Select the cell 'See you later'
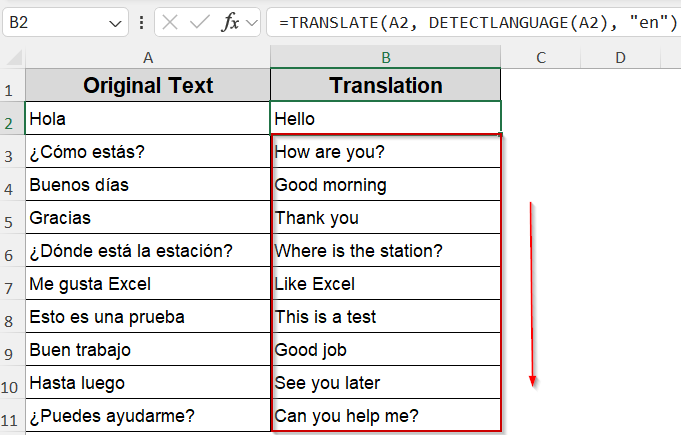 (x=386, y=382)
